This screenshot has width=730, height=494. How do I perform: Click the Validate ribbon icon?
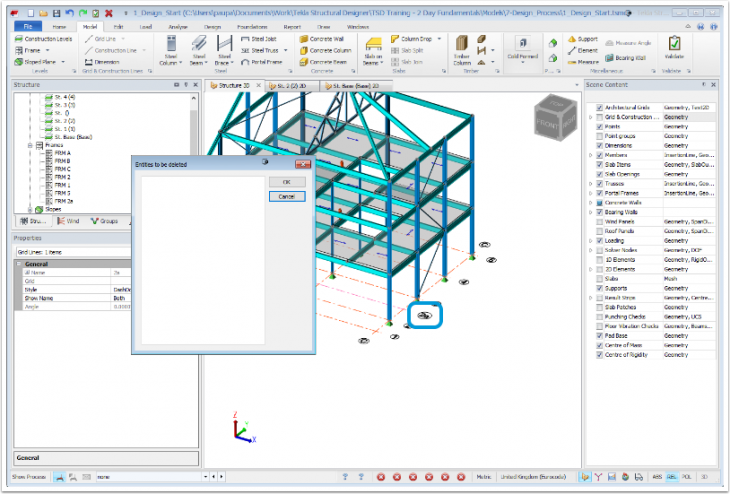[x=674, y=43]
